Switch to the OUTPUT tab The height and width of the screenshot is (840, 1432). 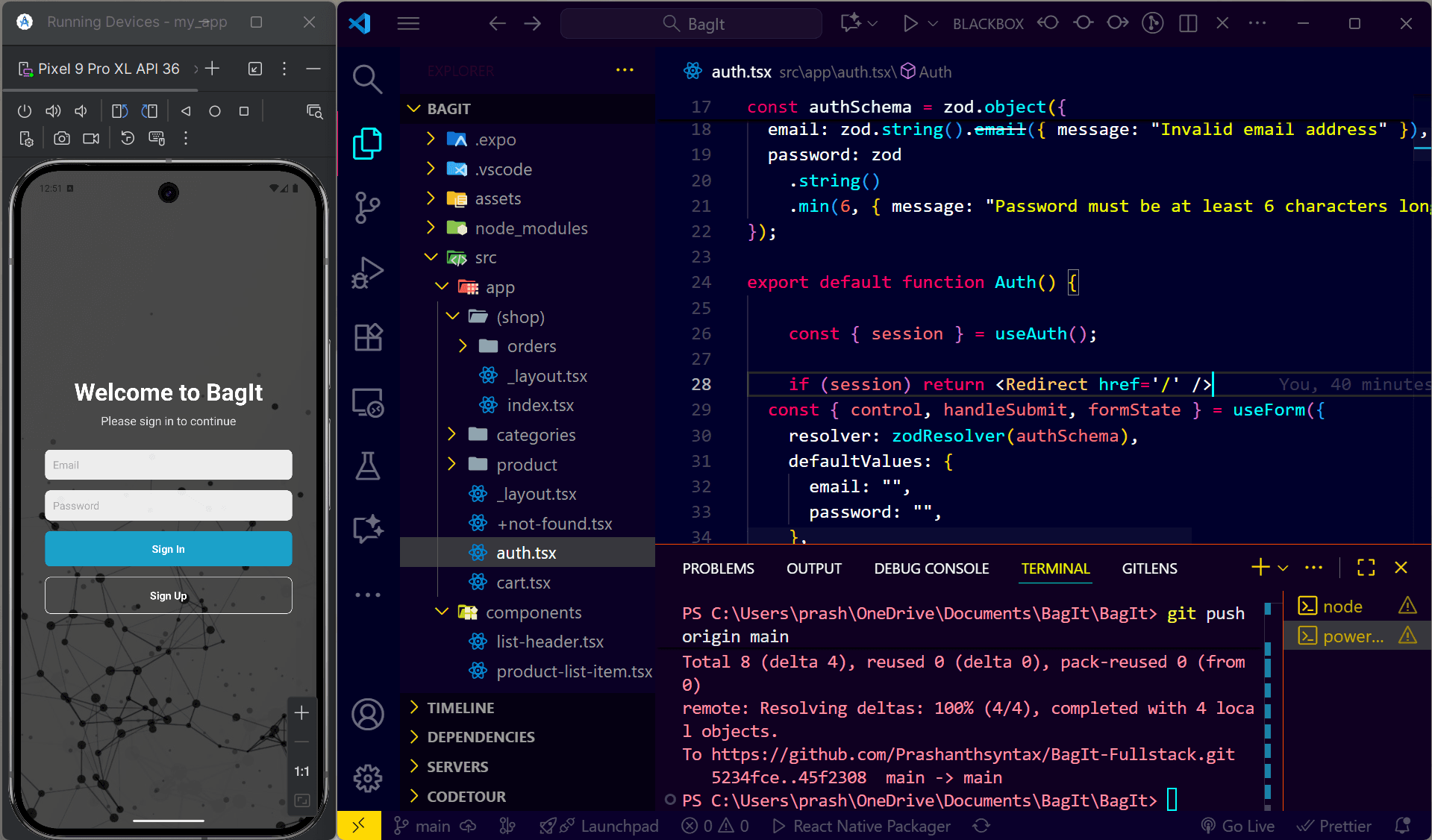click(814, 568)
